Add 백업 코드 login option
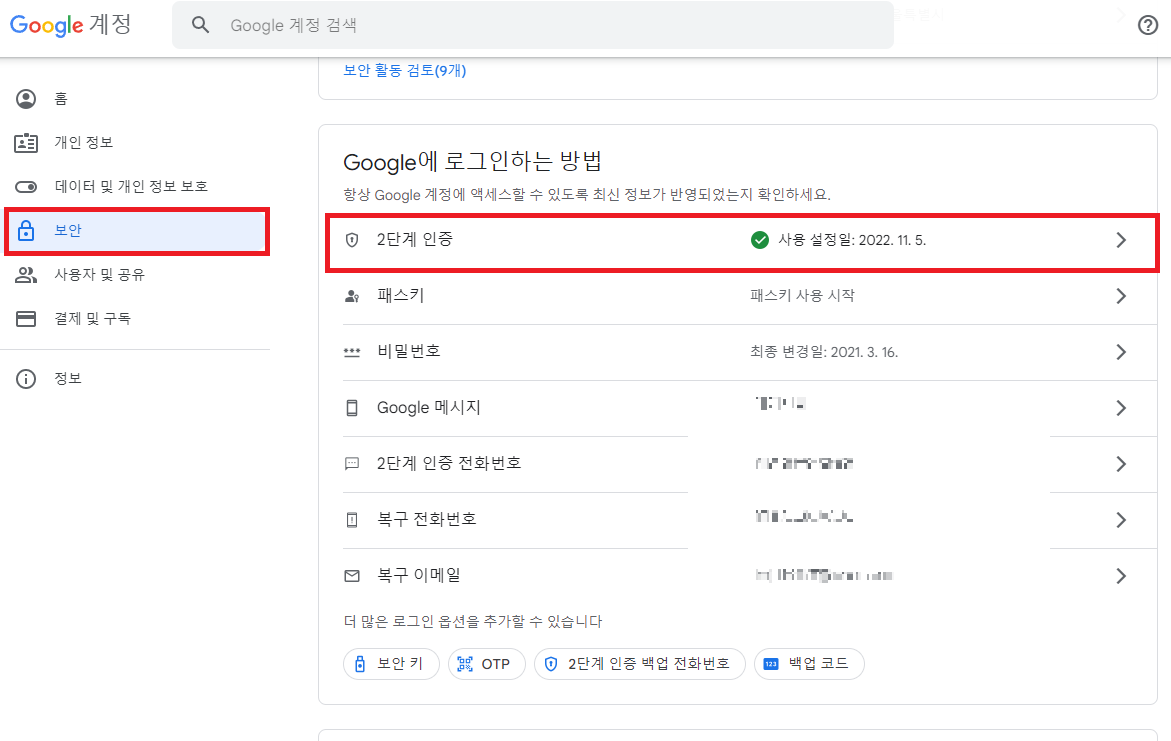This screenshot has width=1171, height=741. (810, 664)
